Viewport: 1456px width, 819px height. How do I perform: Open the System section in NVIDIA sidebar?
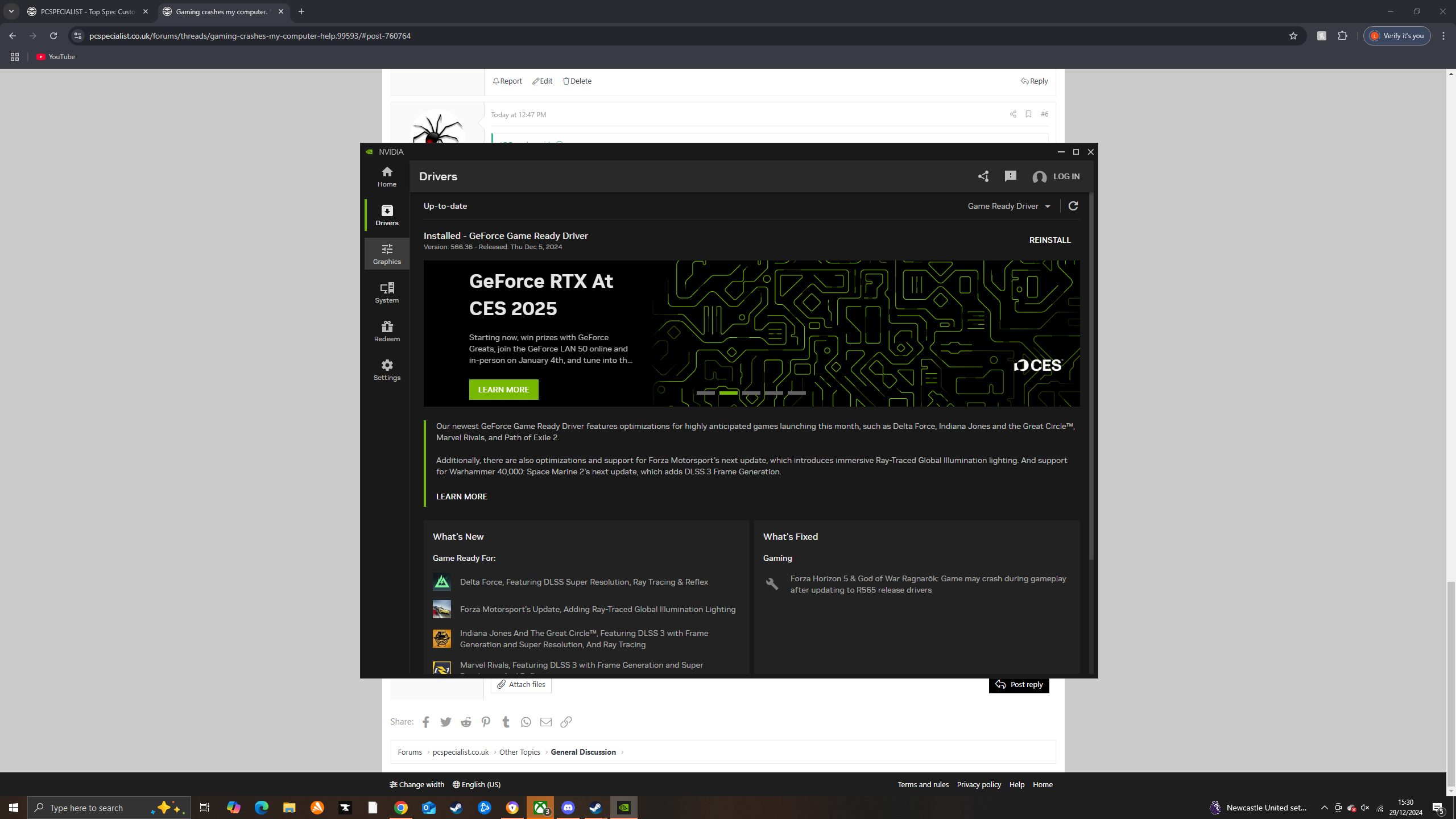point(387,292)
